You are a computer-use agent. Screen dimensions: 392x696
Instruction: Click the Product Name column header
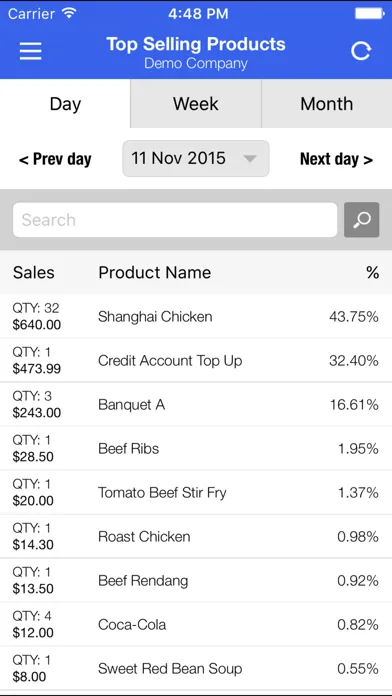[154, 272]
